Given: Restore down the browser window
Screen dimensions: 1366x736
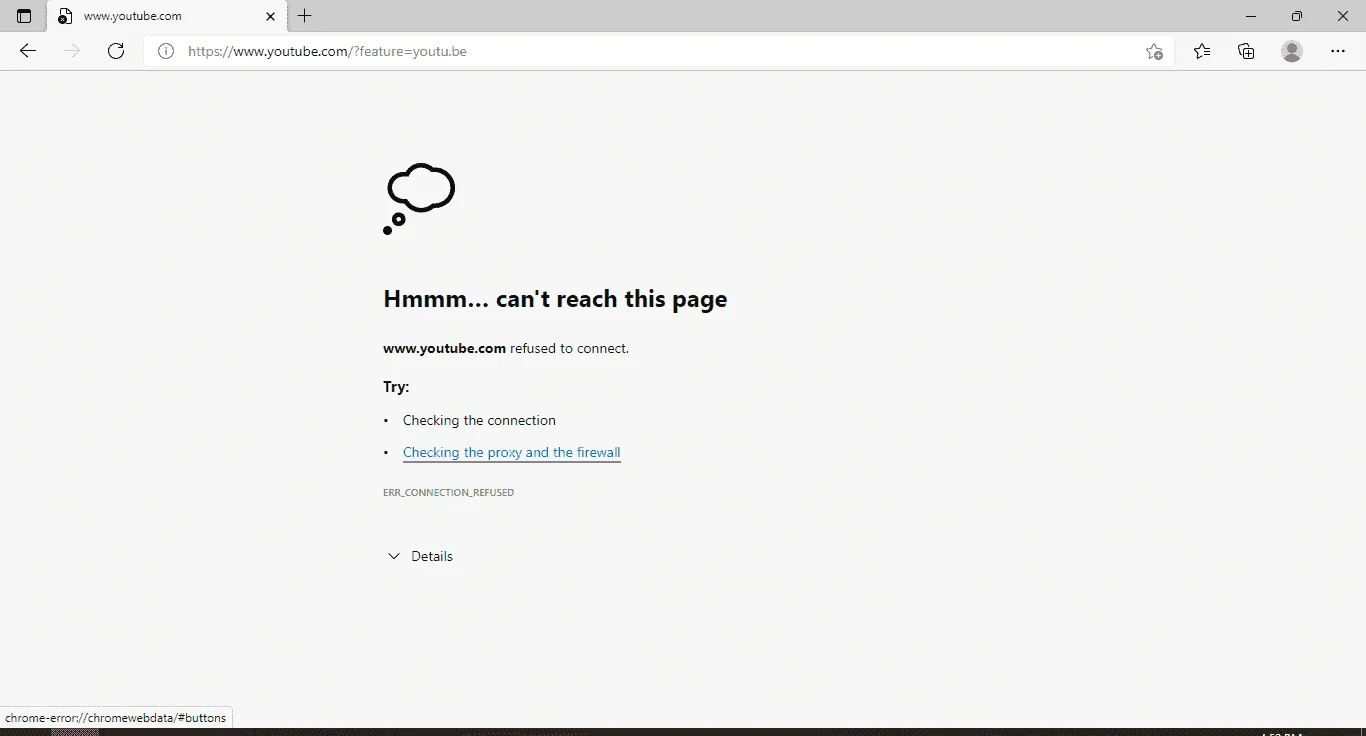Looking at the screenshot, I should (x=1297, y=16).
